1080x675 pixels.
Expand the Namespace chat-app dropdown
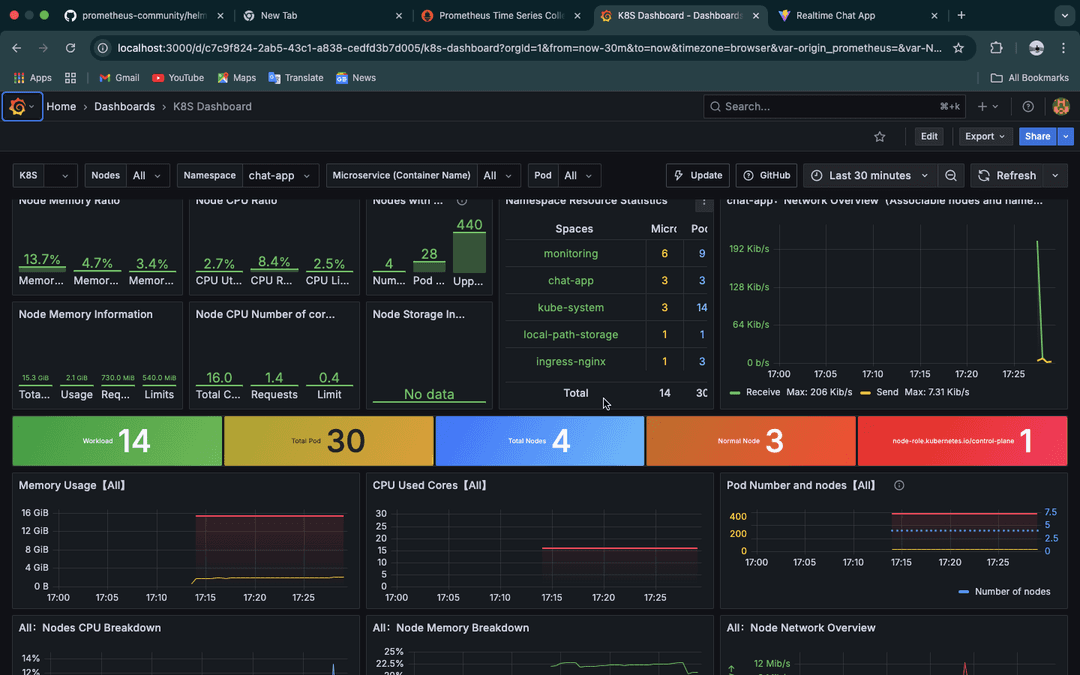pos(280,176)
